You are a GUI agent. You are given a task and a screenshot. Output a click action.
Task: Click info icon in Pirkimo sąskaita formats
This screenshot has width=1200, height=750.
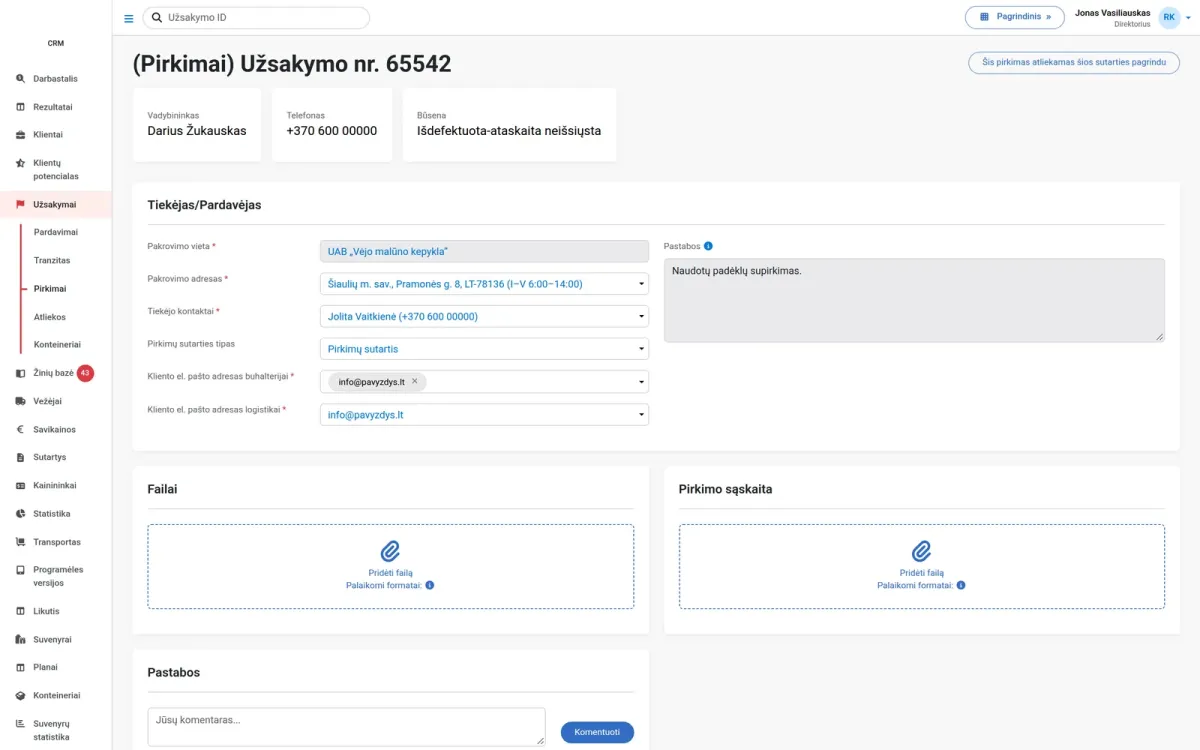[961, 585]
